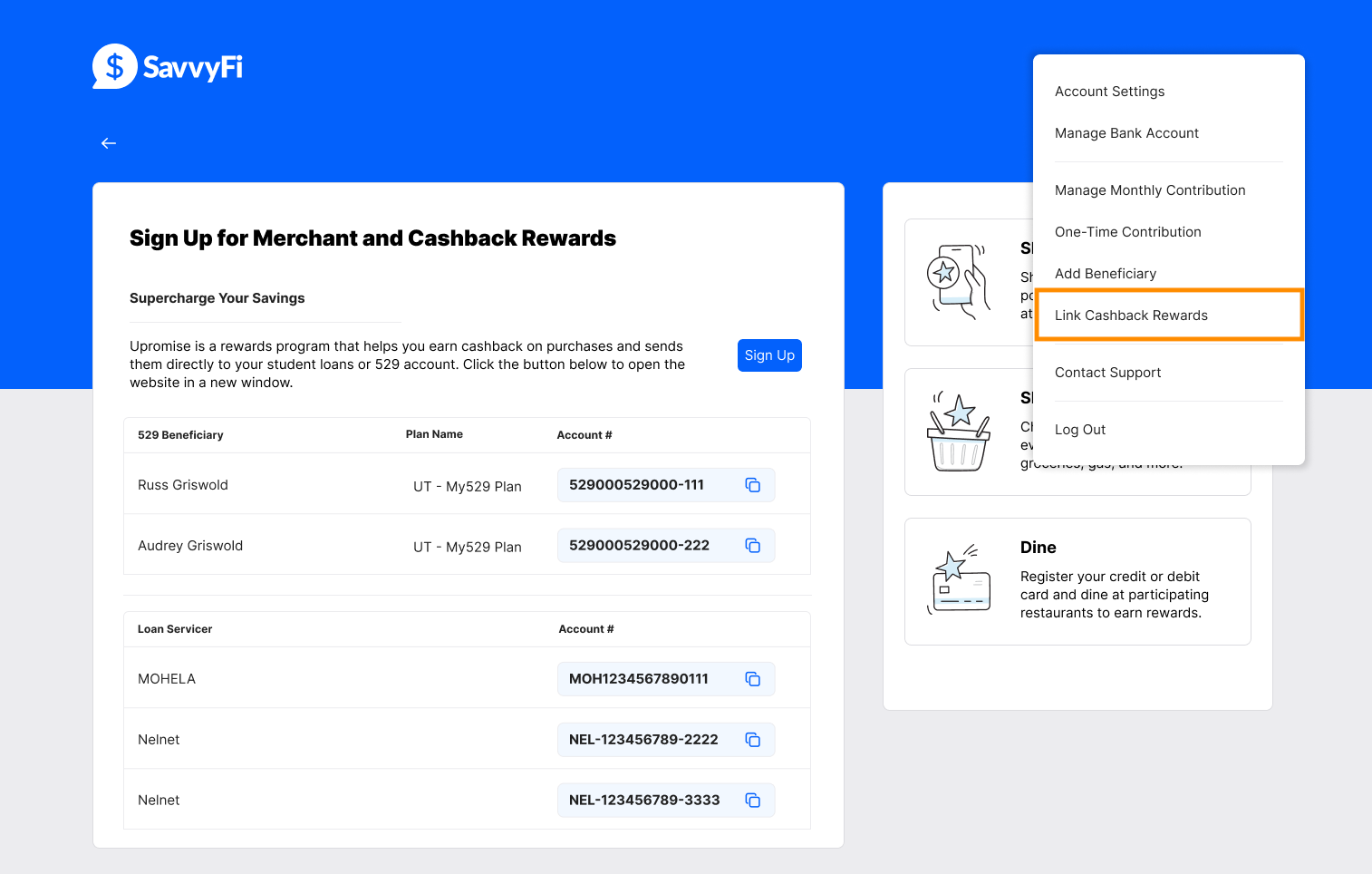Choose One-Time Contribution in menu
Screen dimensions: 1372x874
point(1127,232)
